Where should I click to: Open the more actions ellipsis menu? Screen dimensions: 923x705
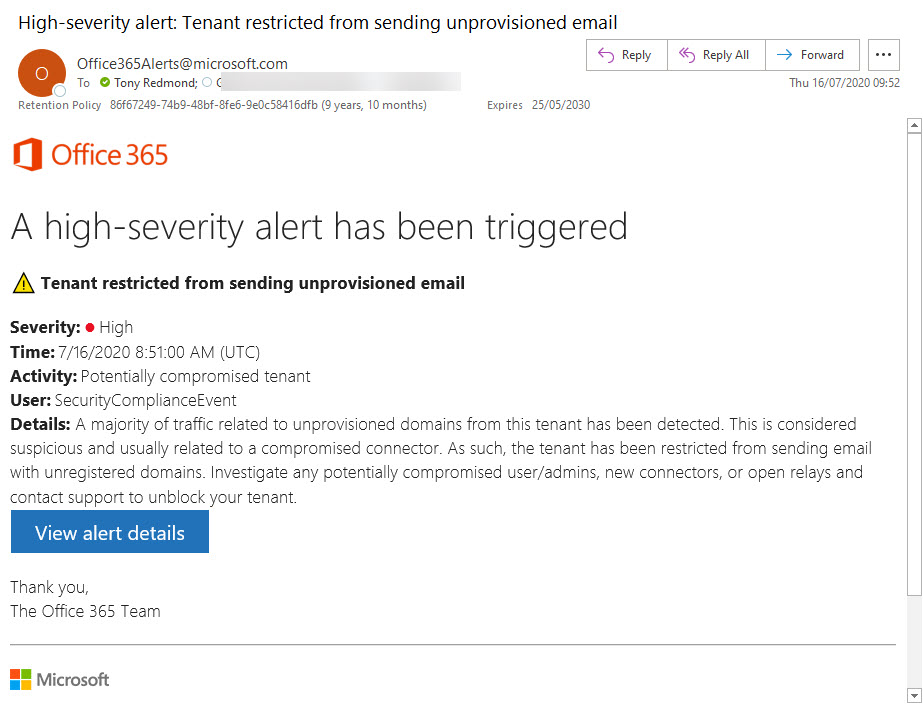[x=883, y=55]
